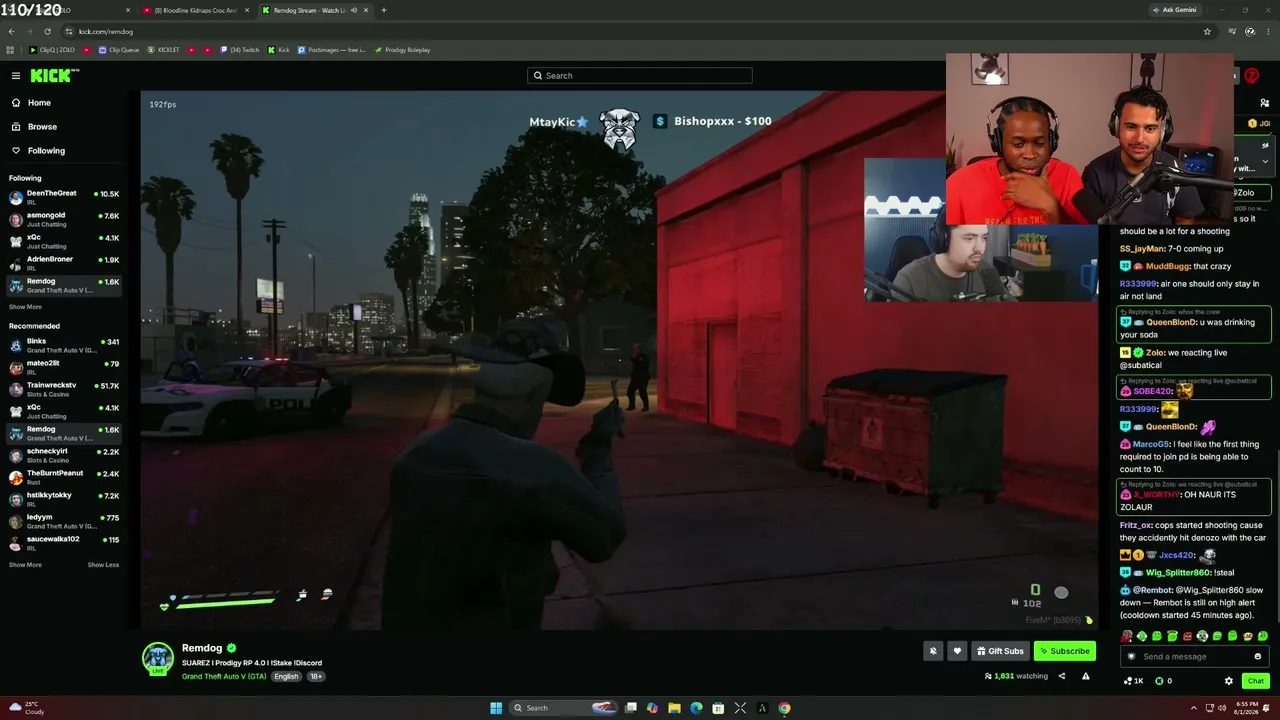Open mateo2lit channel in Recommended
The width and height of the screenshot is (1280, 720).
point(64,366)
